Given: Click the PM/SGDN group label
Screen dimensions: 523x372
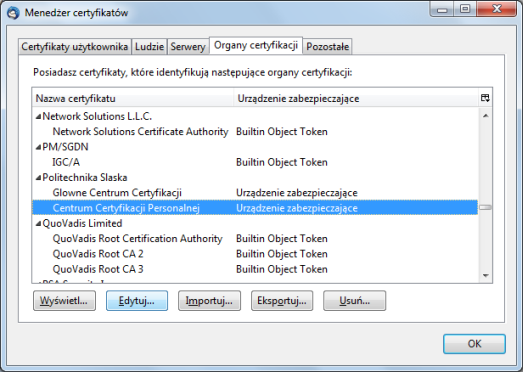Looking at the screenshot, I should (x=65, y=147).
